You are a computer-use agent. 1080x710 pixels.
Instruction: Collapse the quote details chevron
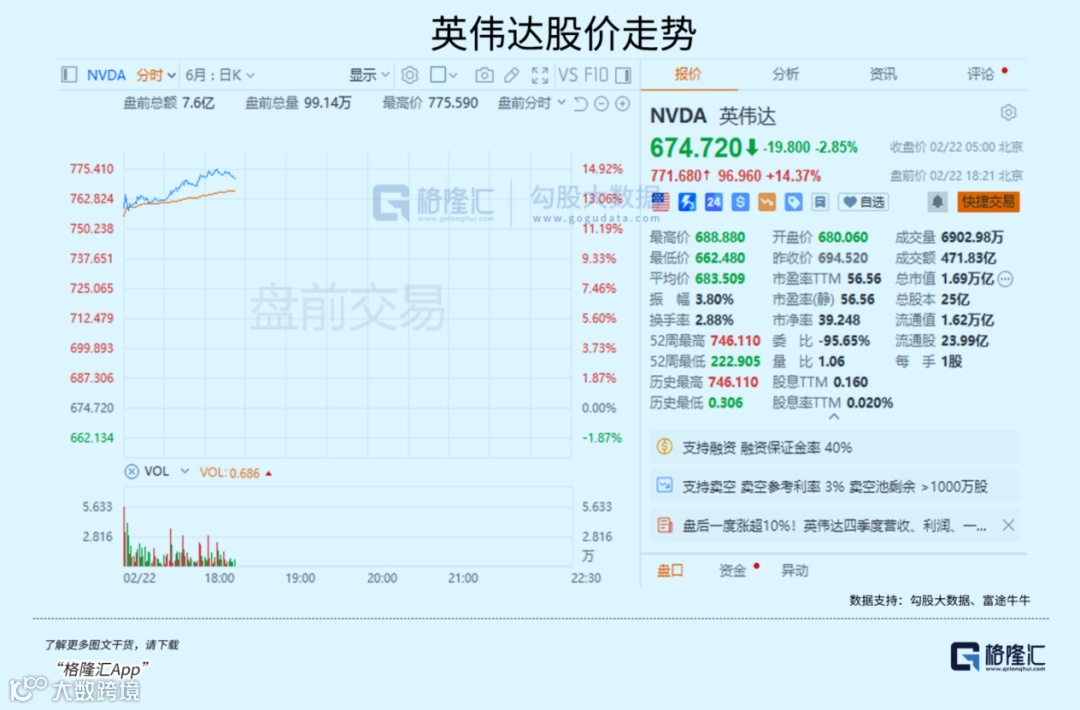(833, 417)
